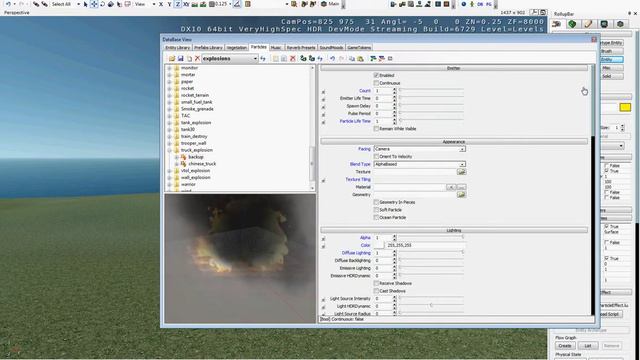
Task: Toggle the Continuous checkbox
Action: coord(376,83)
